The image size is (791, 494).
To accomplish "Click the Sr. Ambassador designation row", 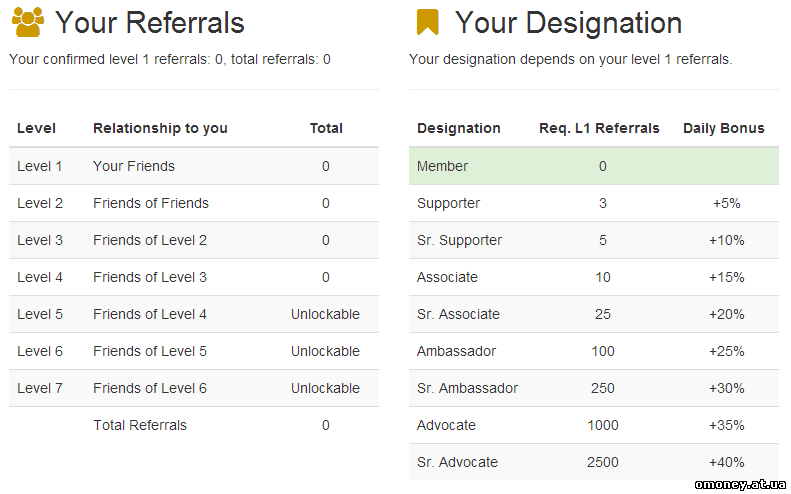I will tap(594, 388).
